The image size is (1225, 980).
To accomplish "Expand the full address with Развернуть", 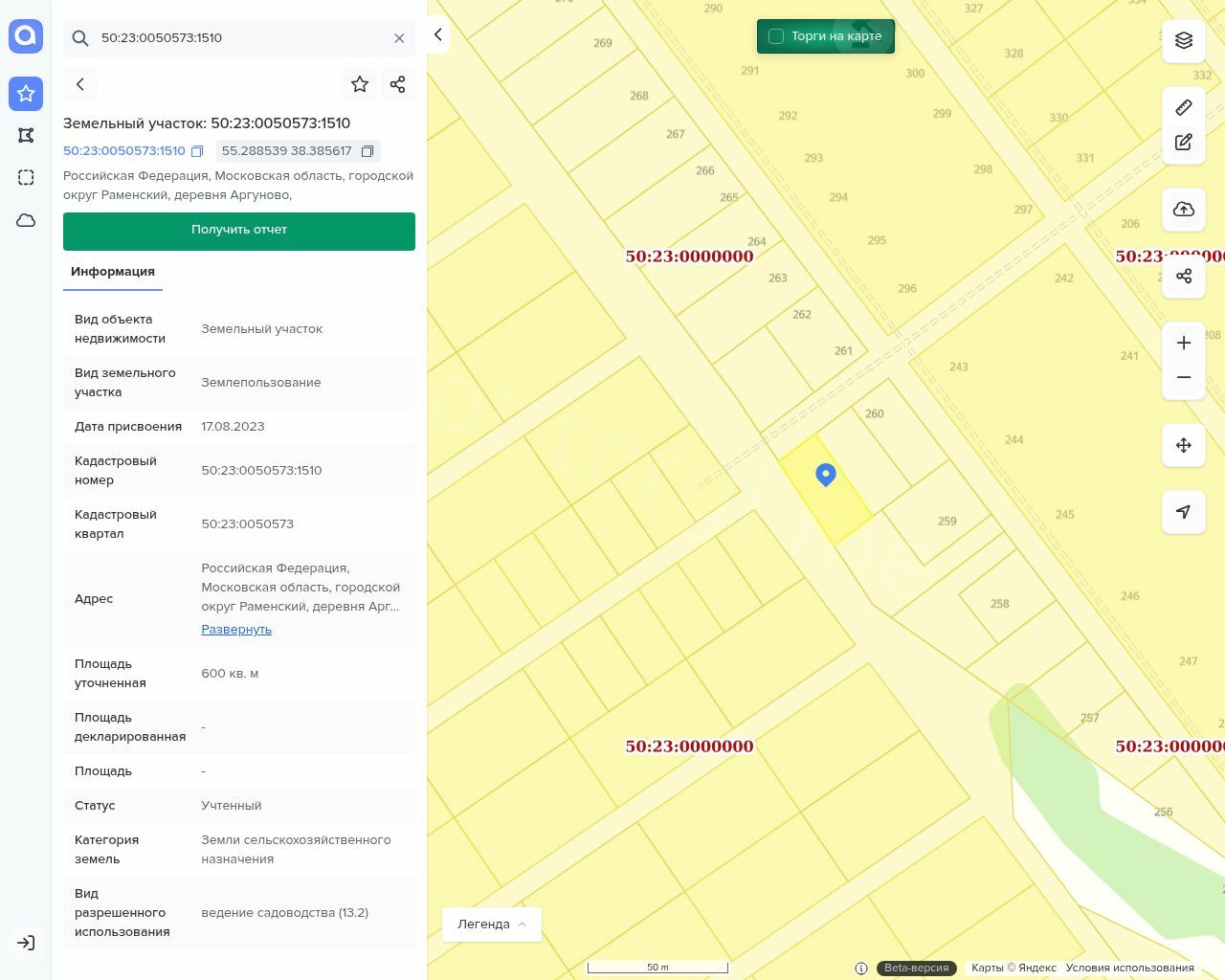I will pyautogui.click(x=236, y=630).
